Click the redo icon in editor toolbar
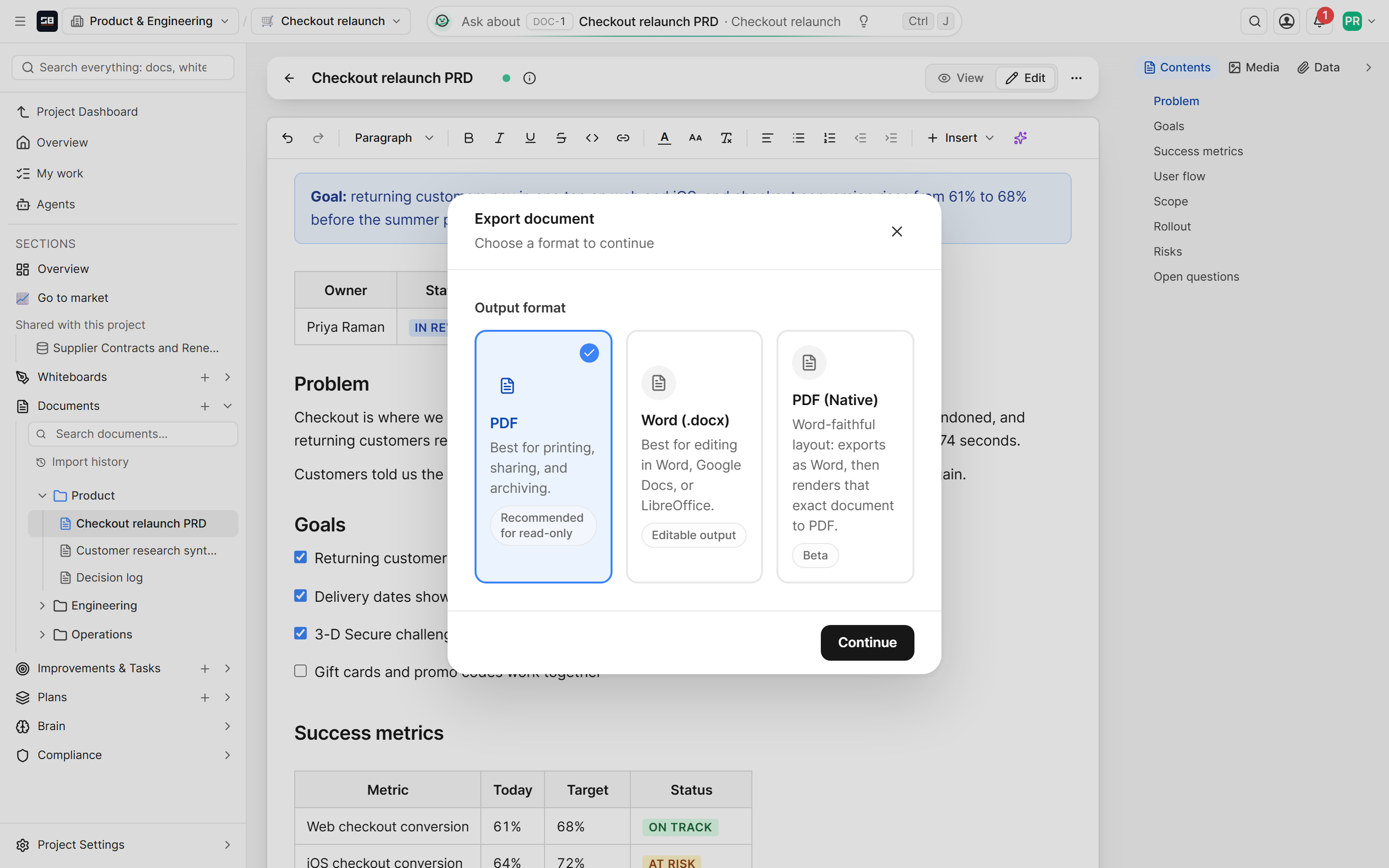Viewport: 1389px width, 868px height. click(318, 138)
